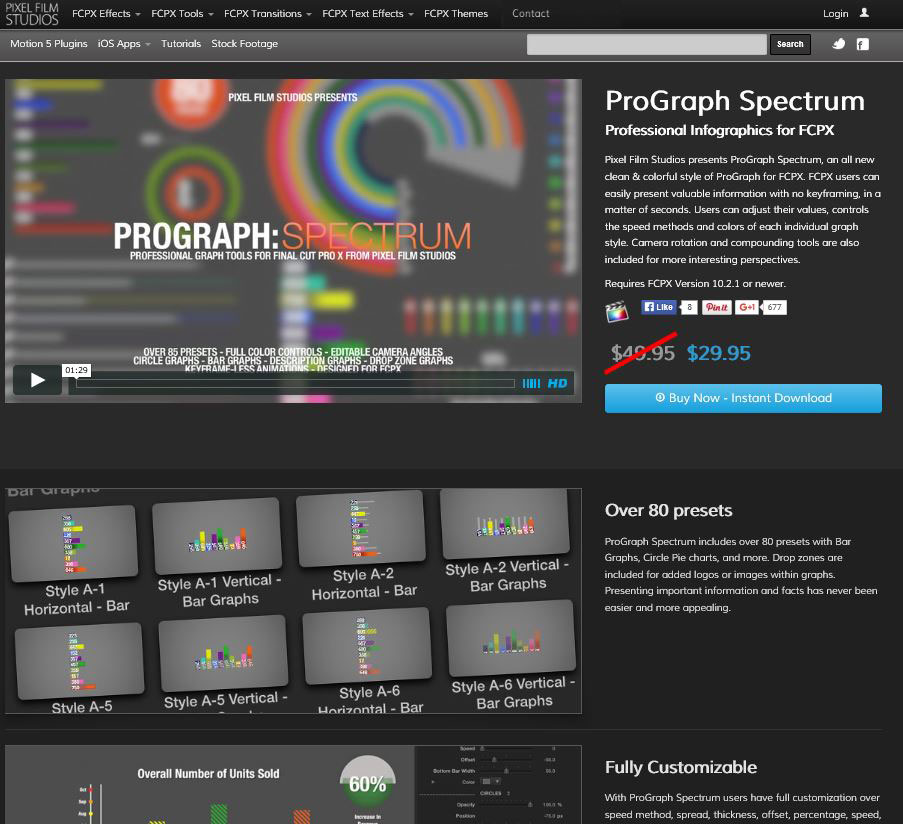Click the Fully Customizable heading
The image size is (903, 824).
[x=681, y=768]
